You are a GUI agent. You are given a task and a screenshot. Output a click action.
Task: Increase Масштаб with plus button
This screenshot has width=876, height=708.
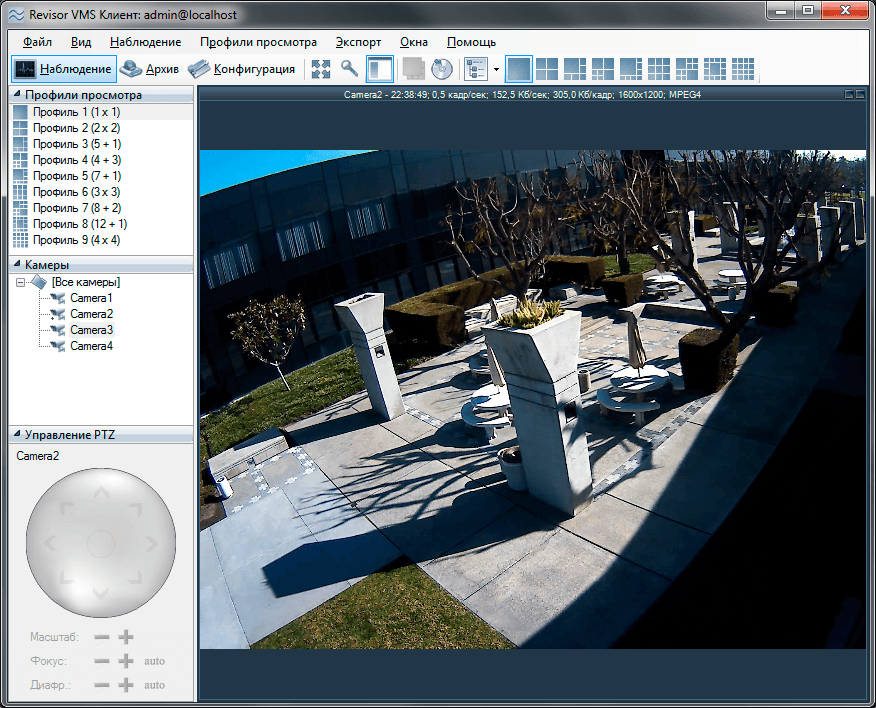click(x=126, y=637)
